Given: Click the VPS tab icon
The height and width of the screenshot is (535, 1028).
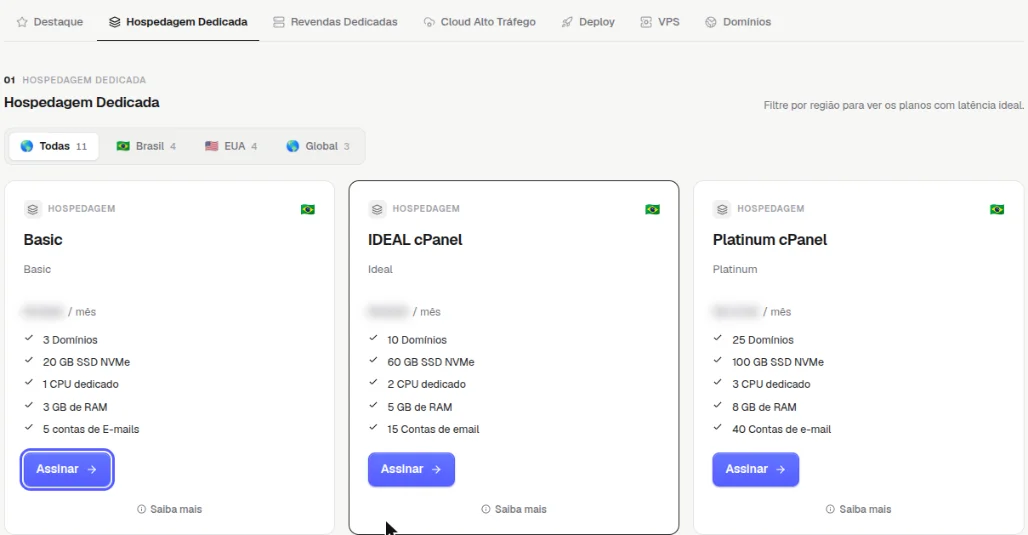Looking at the screenshot, I should (646, 22).
